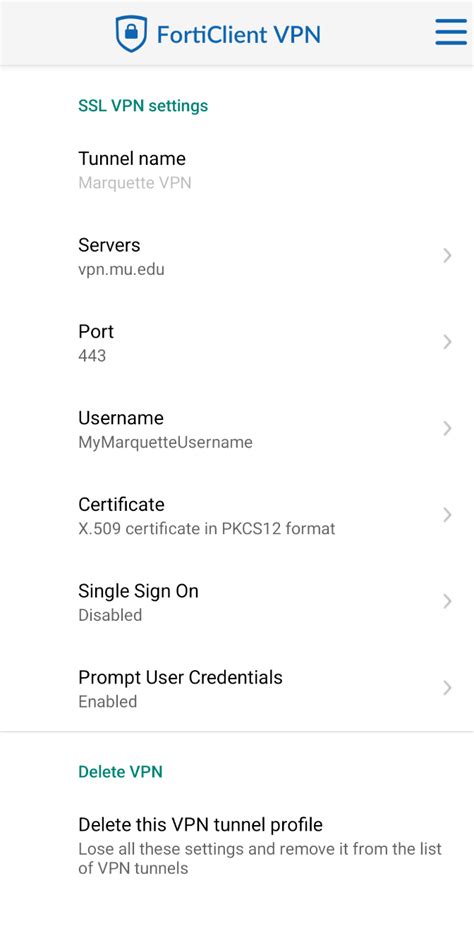
Task: Open the hamburger menu icon
Action: click(x=451, y=32)
